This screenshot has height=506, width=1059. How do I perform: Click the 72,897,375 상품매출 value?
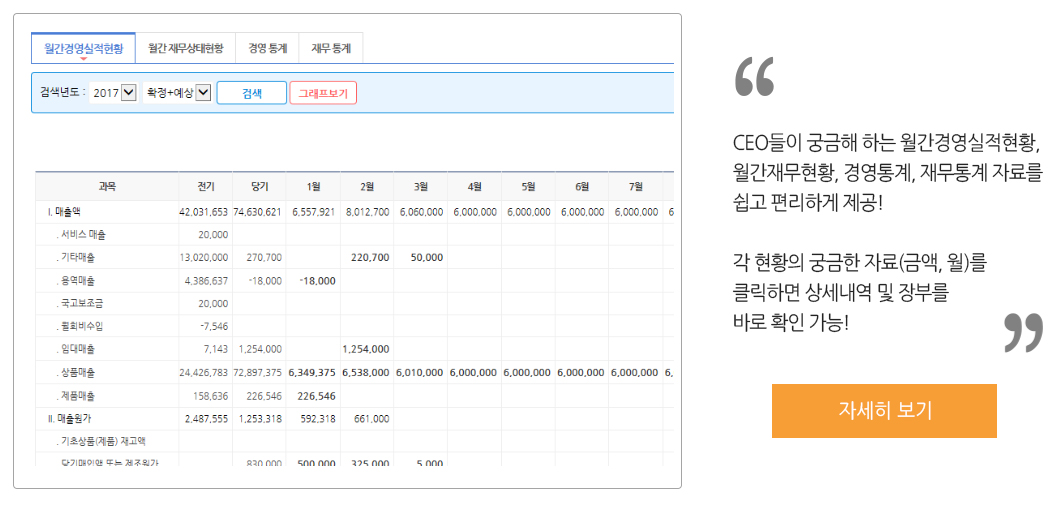click(x=257, y=372)
